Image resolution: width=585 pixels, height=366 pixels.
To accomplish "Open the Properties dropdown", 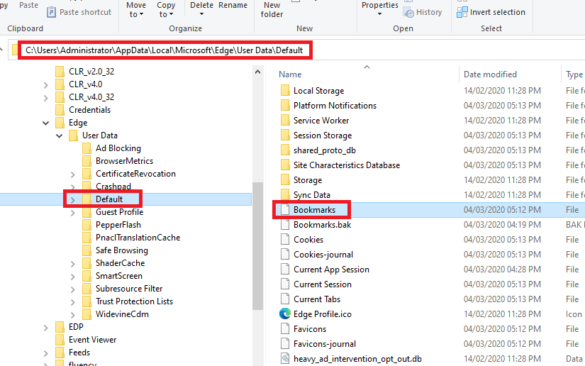I will click(380, 9).
